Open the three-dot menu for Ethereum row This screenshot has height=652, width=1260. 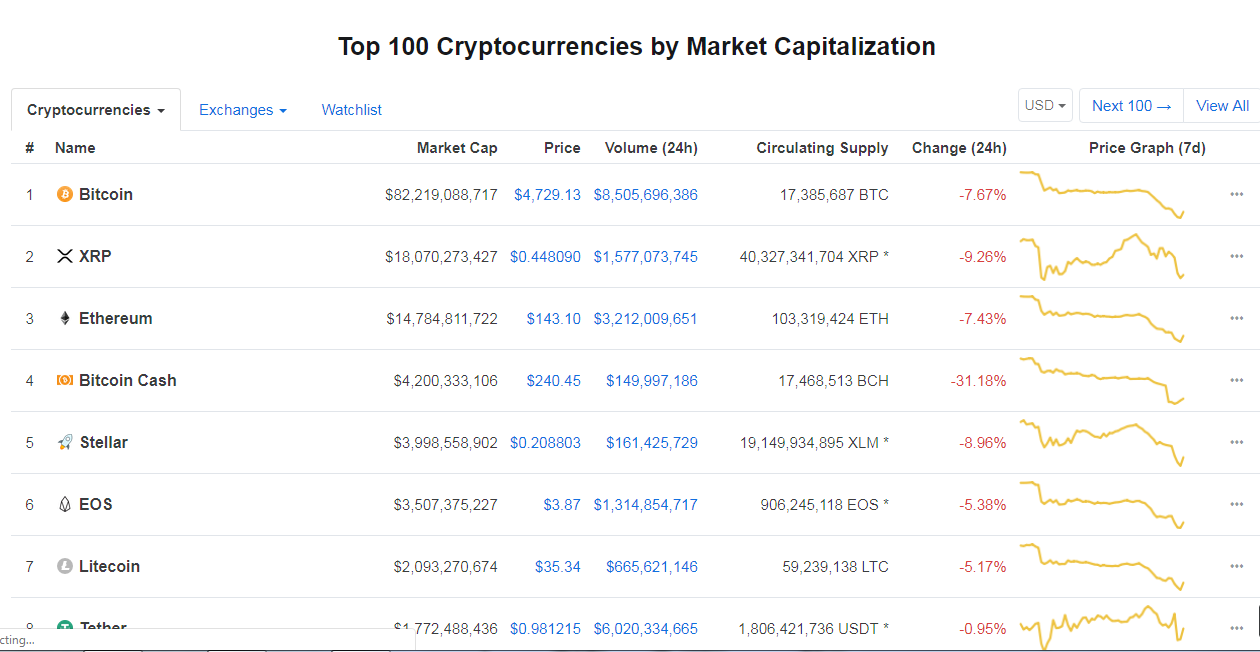pyautogui.click(x=1237, y=318)
